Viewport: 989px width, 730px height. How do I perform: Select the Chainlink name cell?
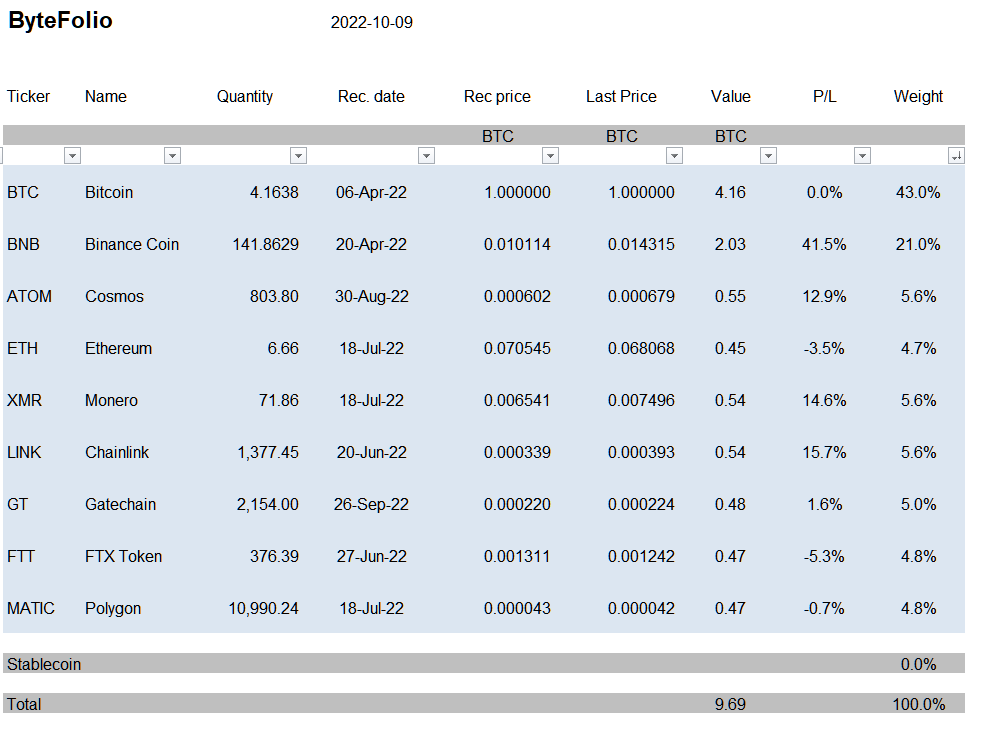click(x=117, y=452)
